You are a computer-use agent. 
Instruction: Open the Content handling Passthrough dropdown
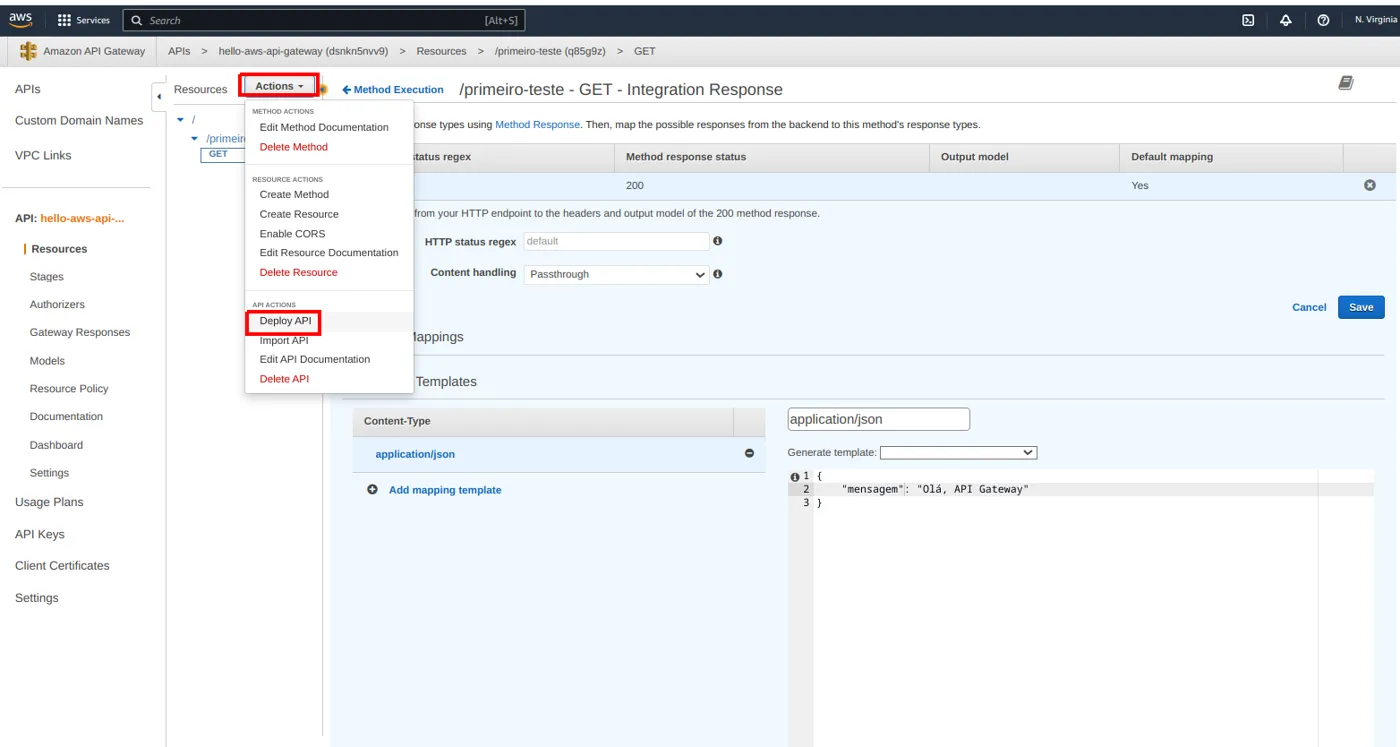tap(616, 274)
